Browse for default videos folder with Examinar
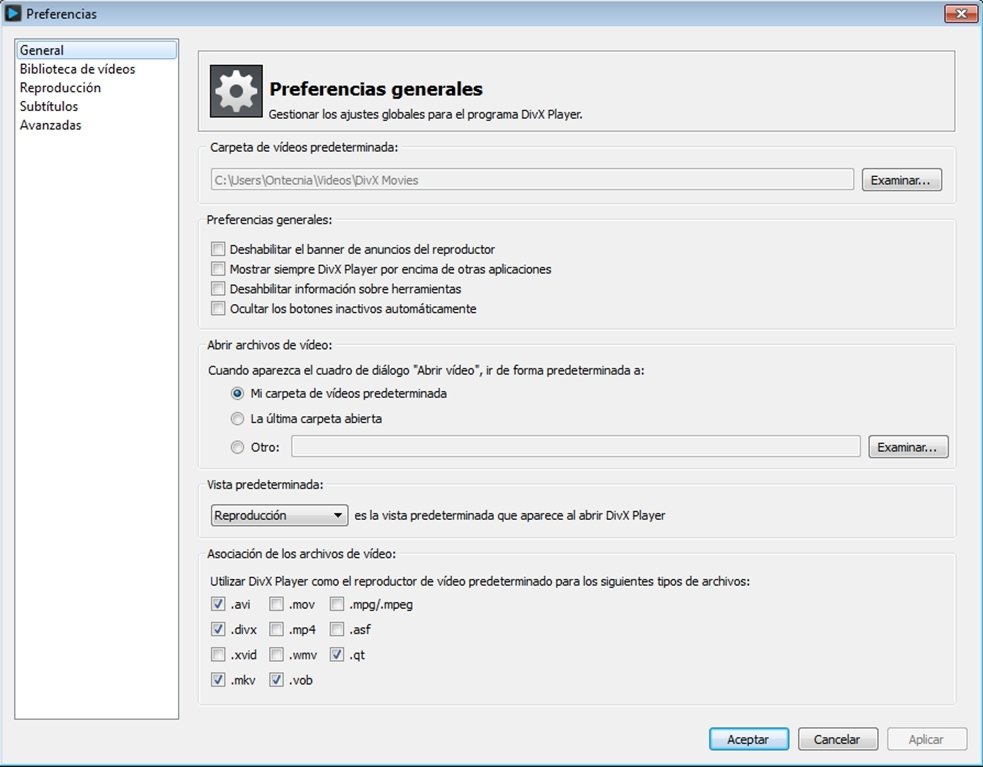The height and width of the screenshot is (767, 983). [x=902, y=180]
